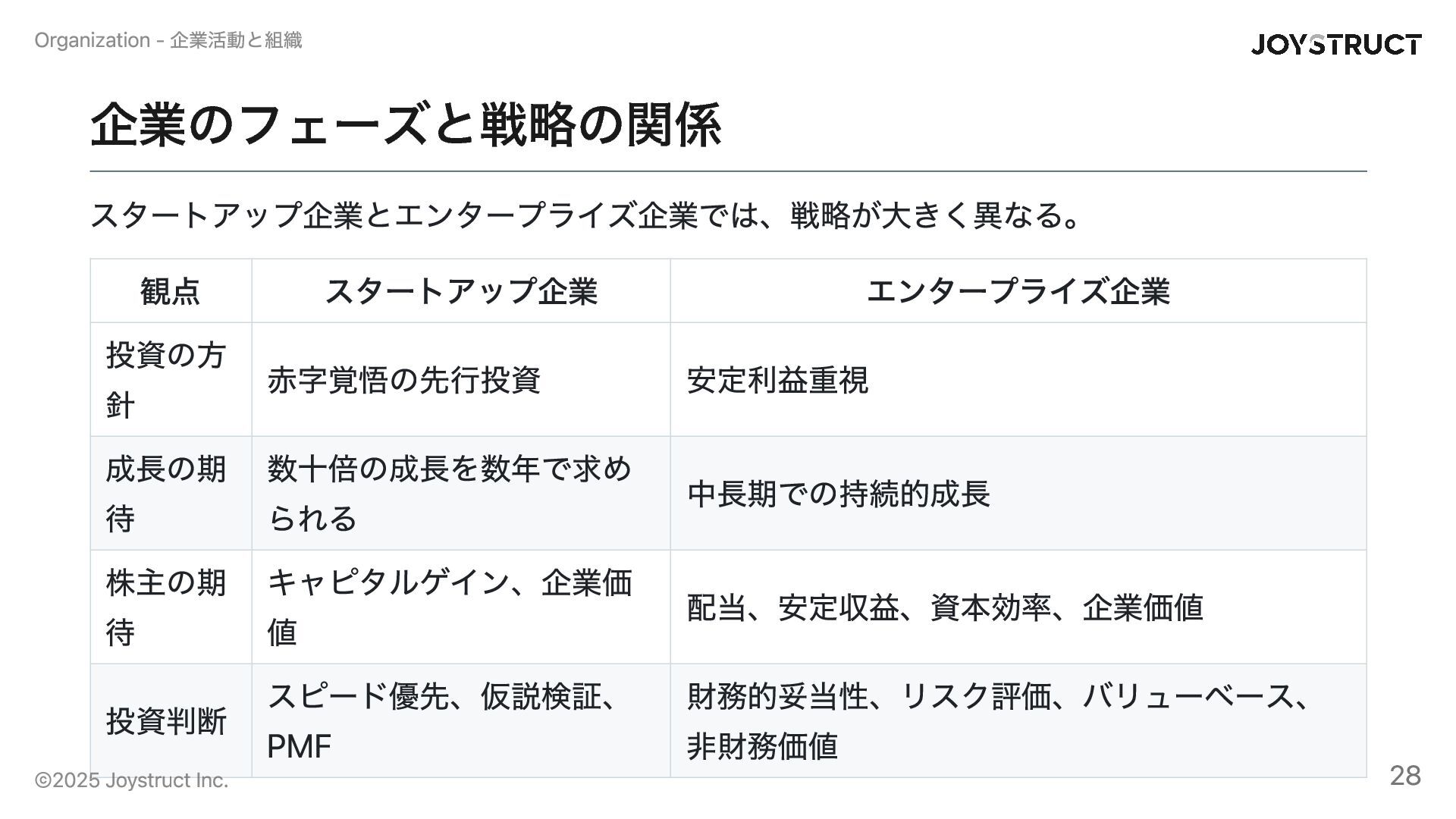Click the page number 28
Image resolution: width=1456 pixels, height=819 pixels.
[1405, 776]
